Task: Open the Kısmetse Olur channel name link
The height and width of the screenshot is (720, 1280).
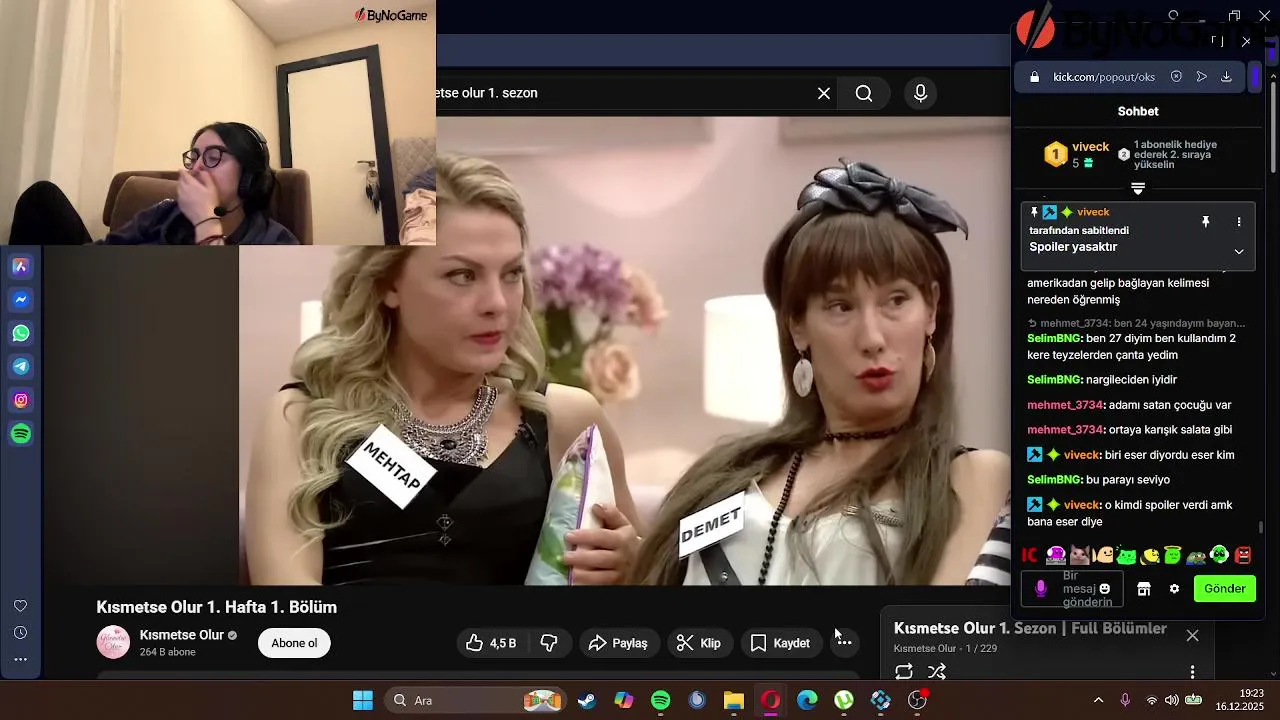Action: tap(181, 635)
